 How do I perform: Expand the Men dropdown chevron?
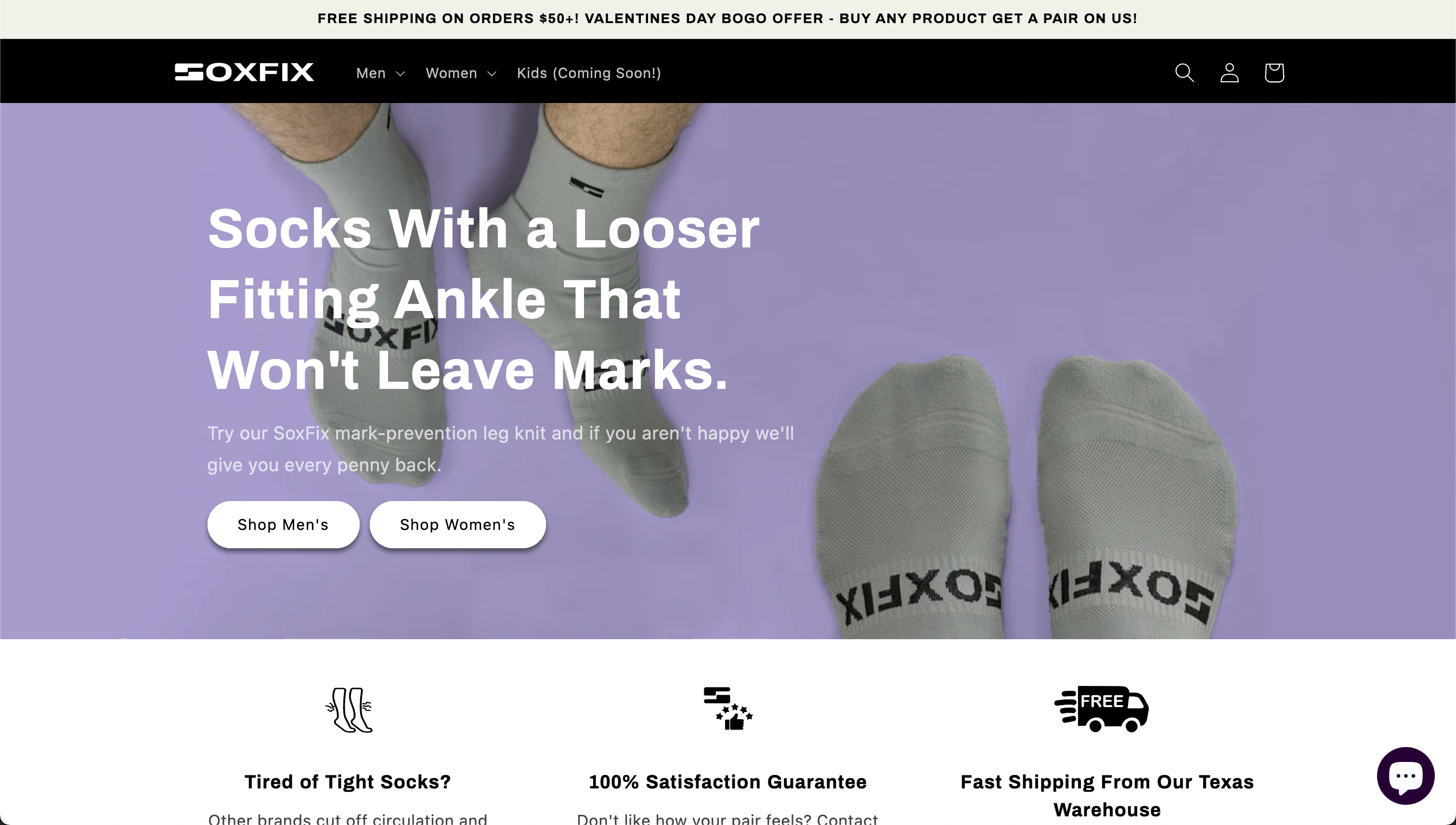(x=400, y=74)
